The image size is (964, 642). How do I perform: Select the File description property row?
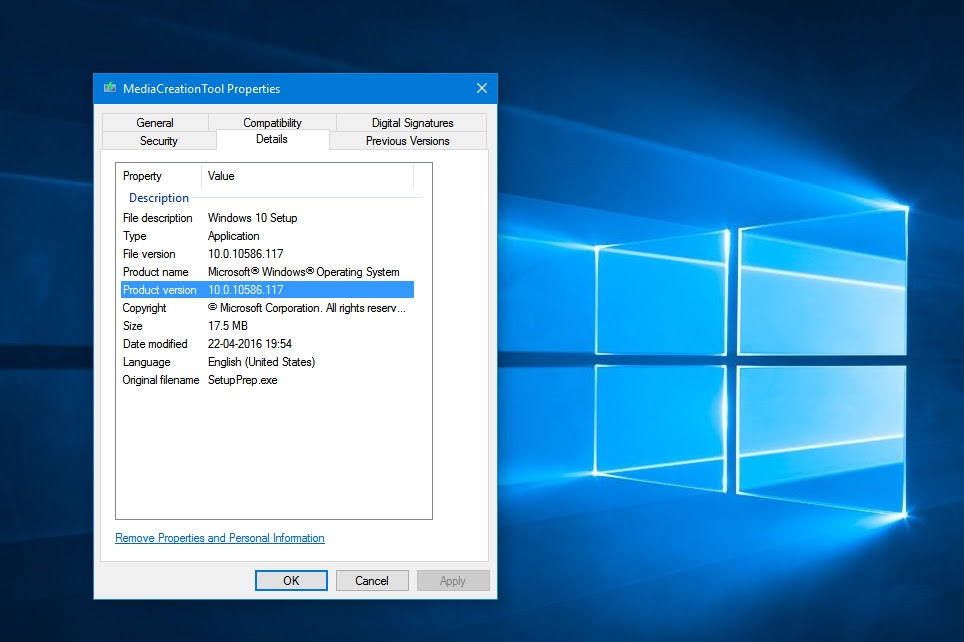pos(158,218)
